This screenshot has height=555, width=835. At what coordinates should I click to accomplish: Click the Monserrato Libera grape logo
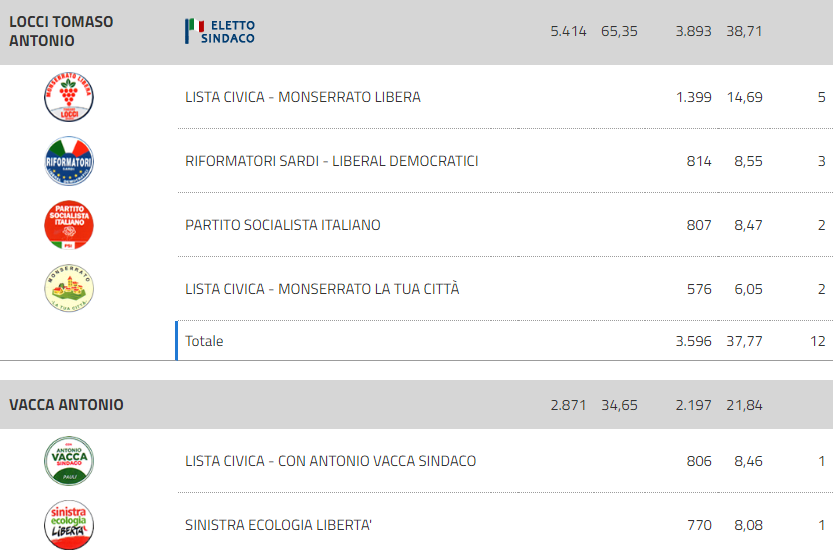tap(69, 97)
